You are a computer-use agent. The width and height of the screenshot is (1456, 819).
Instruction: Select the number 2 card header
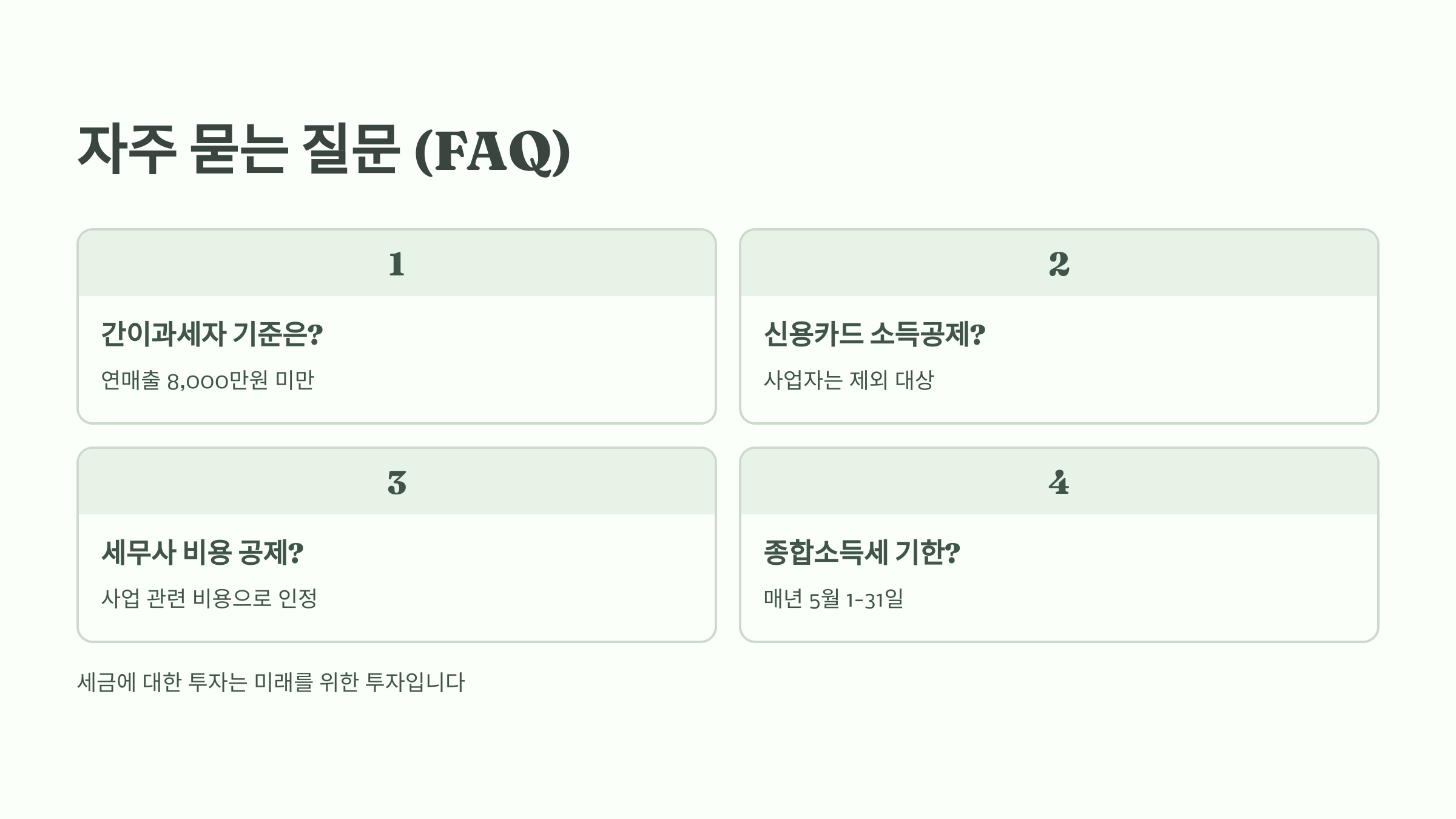click(x=1059, y=263)
